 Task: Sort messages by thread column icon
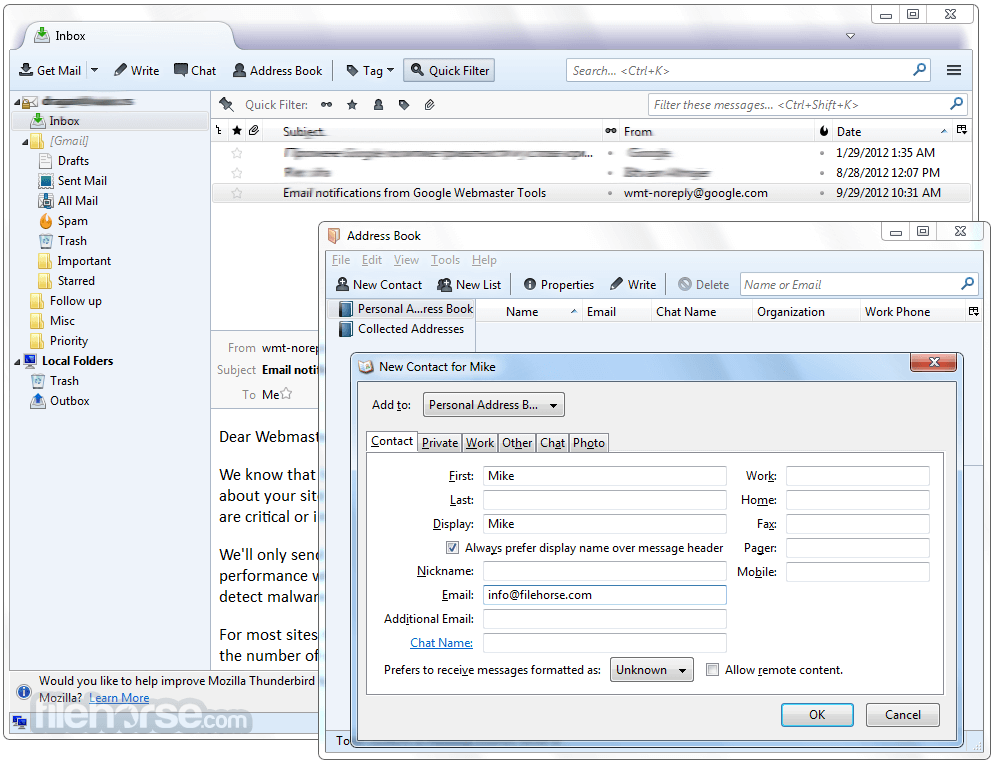[x=220, y=131]
